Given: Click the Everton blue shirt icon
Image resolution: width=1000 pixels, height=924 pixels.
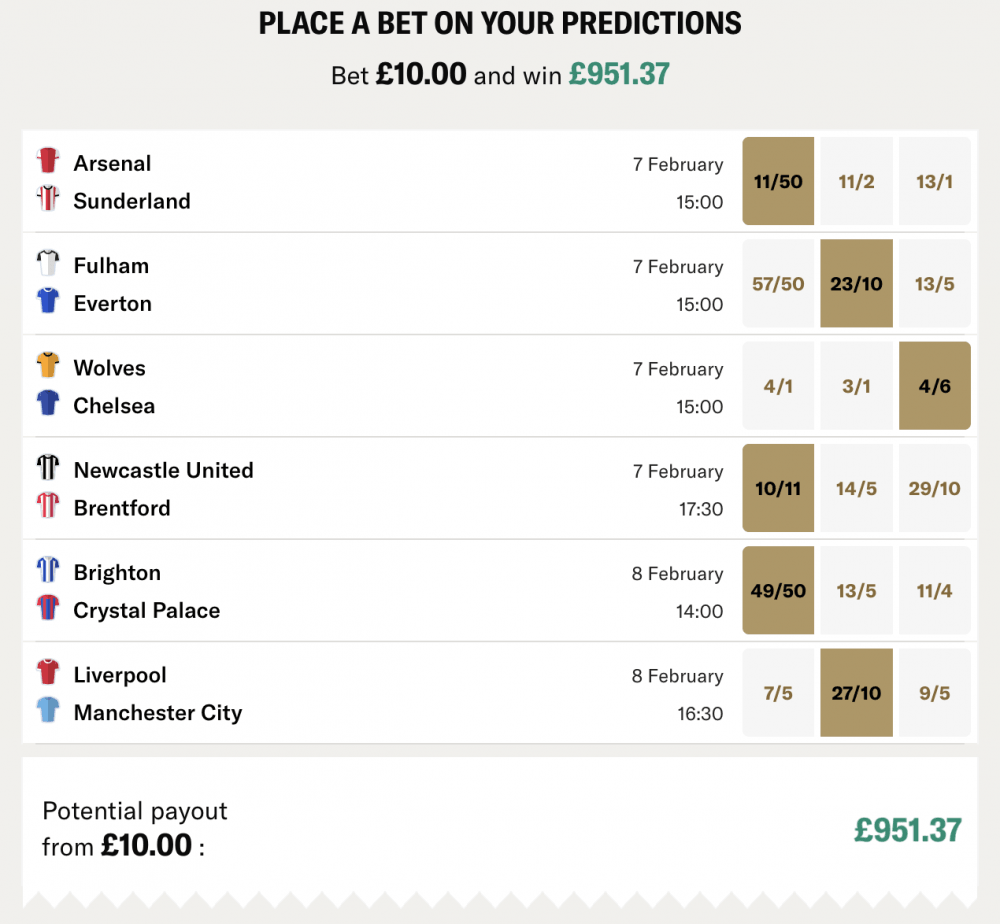Looking at the screenshot, I should tap(50, 303).
